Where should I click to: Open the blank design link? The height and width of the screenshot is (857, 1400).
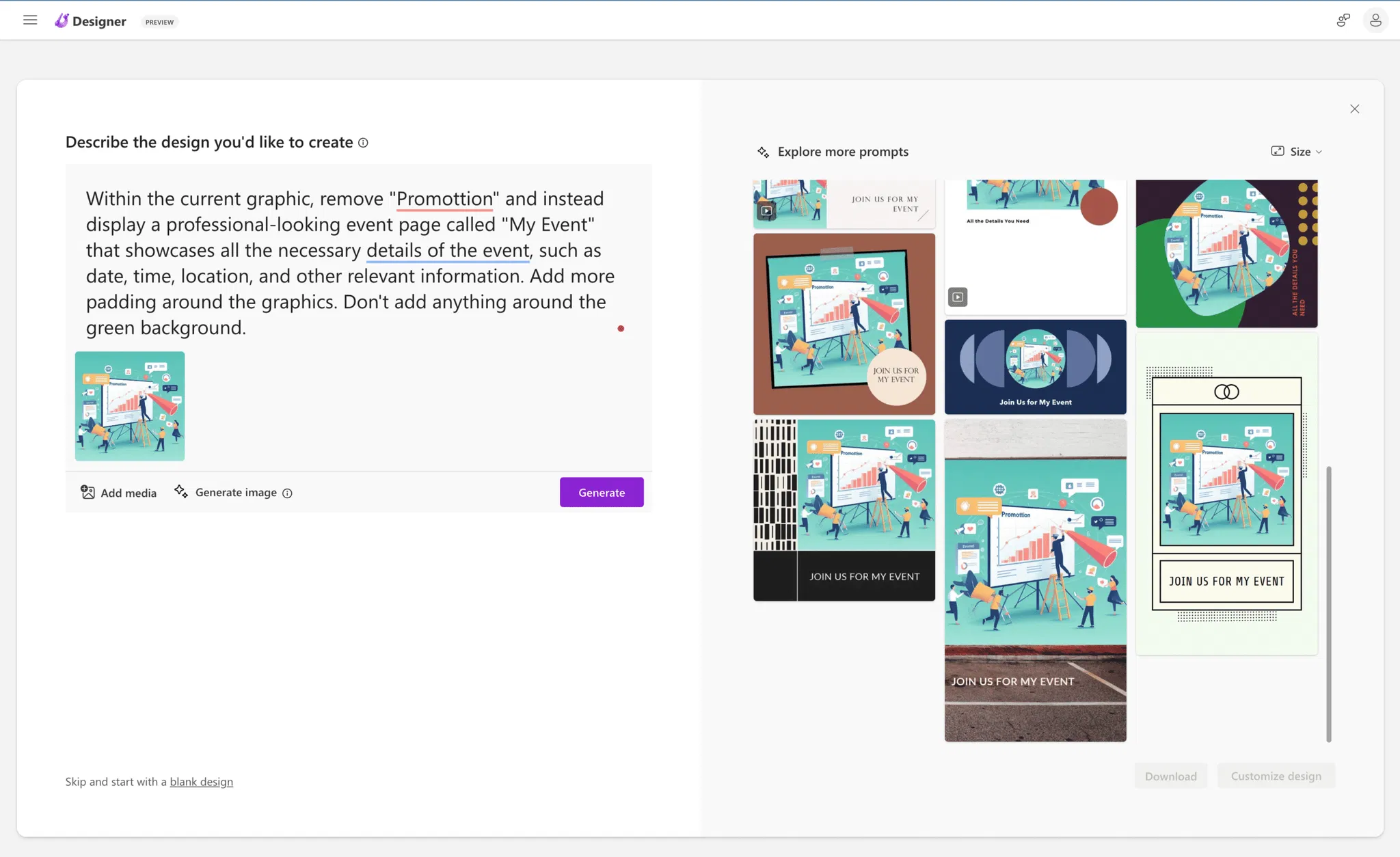201,781
